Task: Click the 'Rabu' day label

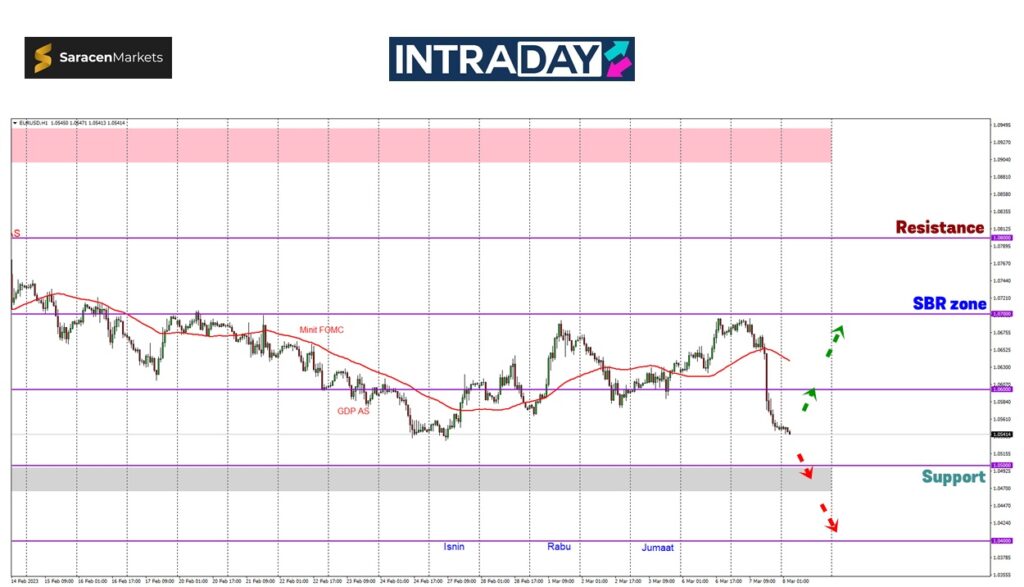Action: pyautogui.click(x=558, y=546)
